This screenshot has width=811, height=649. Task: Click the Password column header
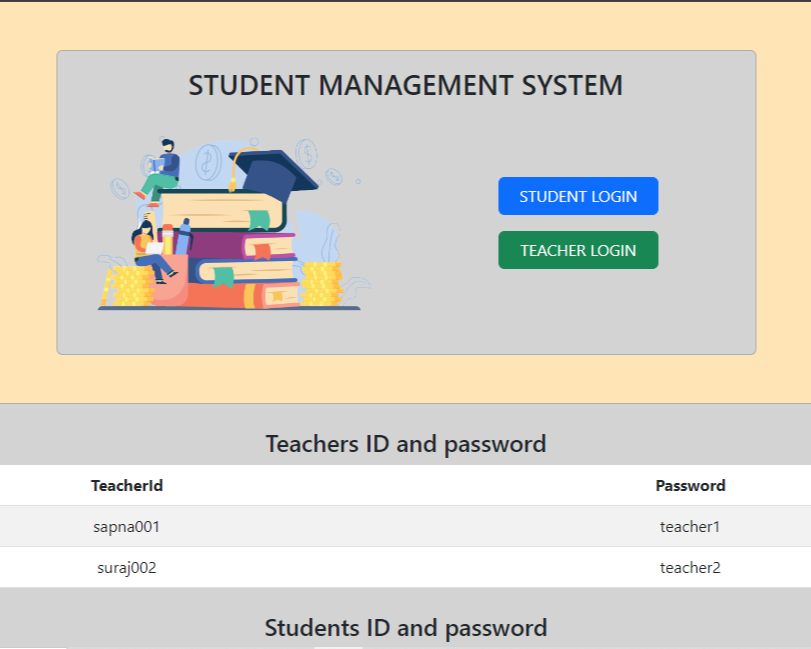pyautogui.click(x=690, y=486)
